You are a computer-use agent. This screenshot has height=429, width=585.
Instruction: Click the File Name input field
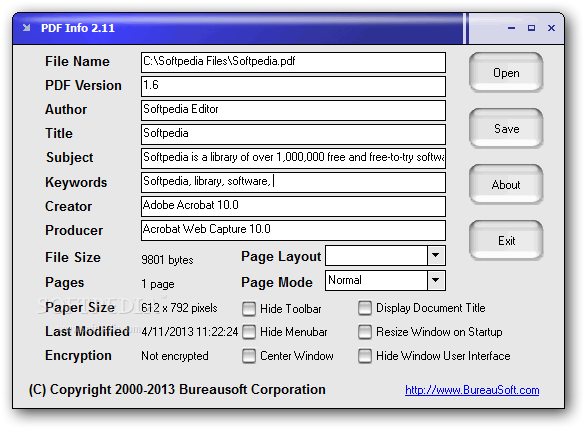click(x=293, y=62)
